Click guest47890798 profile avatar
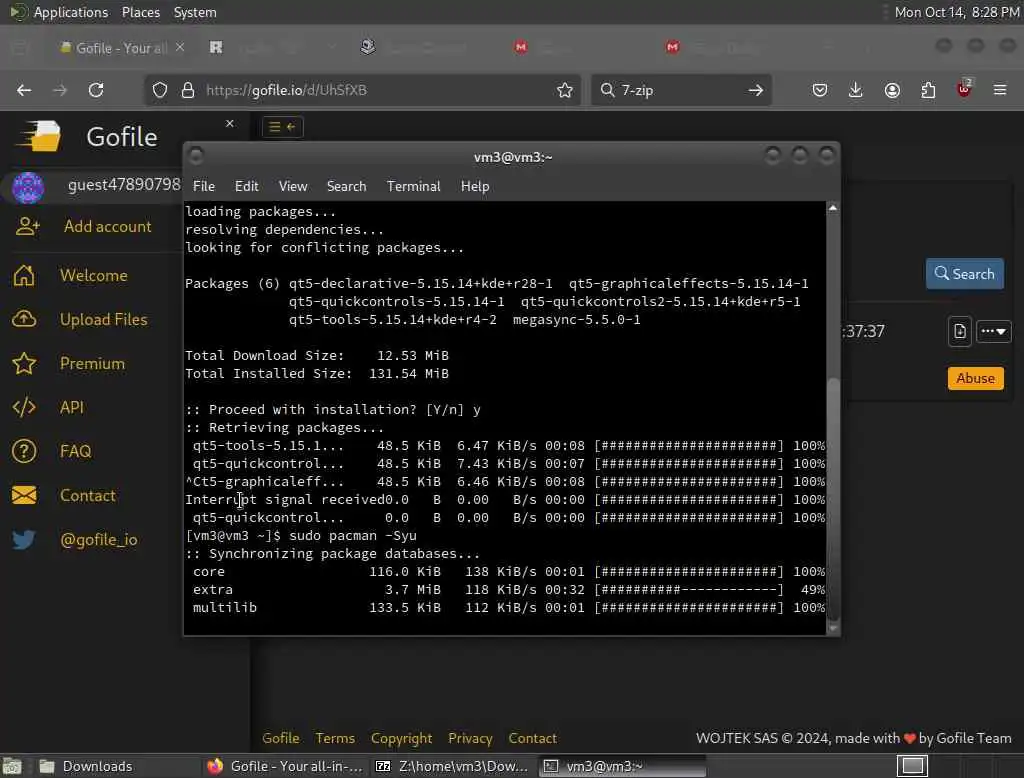Screen dimensions: 1024x778 coord(28,187)
